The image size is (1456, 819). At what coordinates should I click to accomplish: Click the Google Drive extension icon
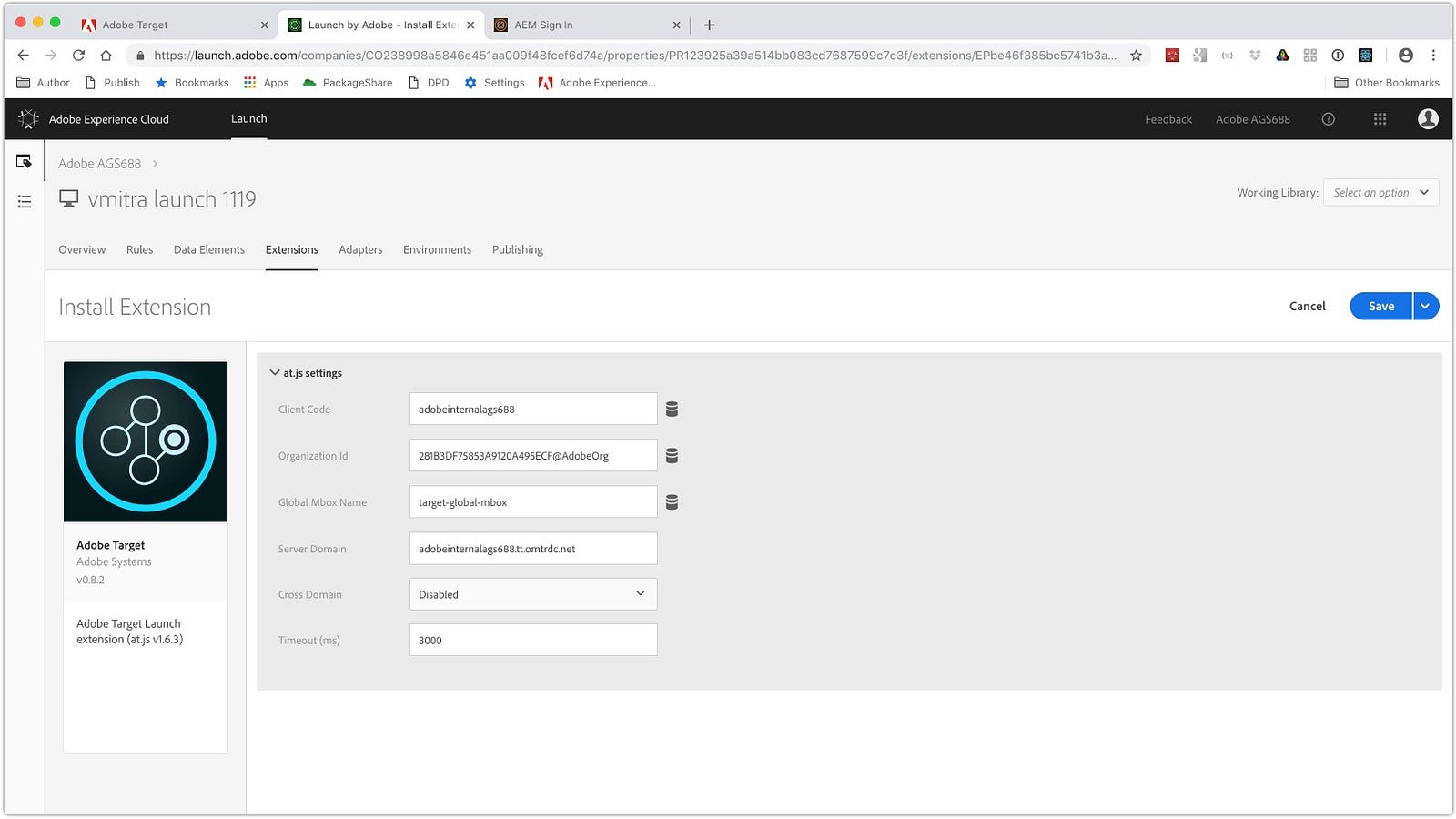1282,56
